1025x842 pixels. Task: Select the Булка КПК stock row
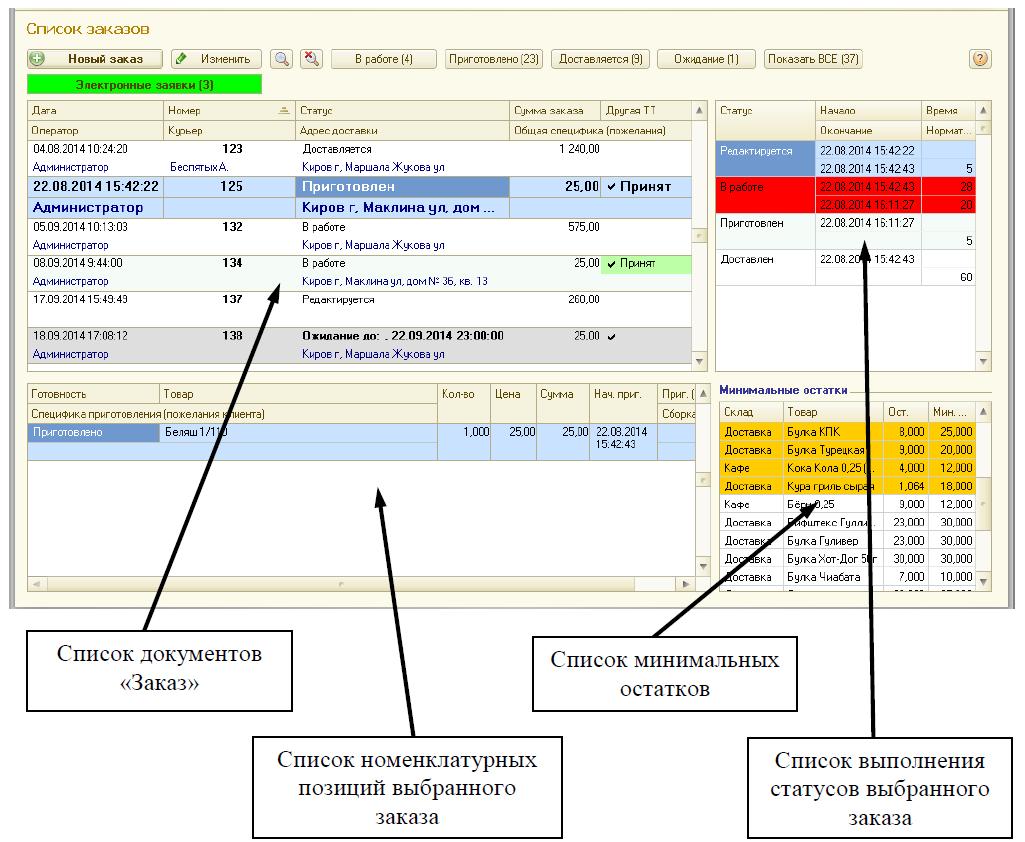(x=847, y=432)
